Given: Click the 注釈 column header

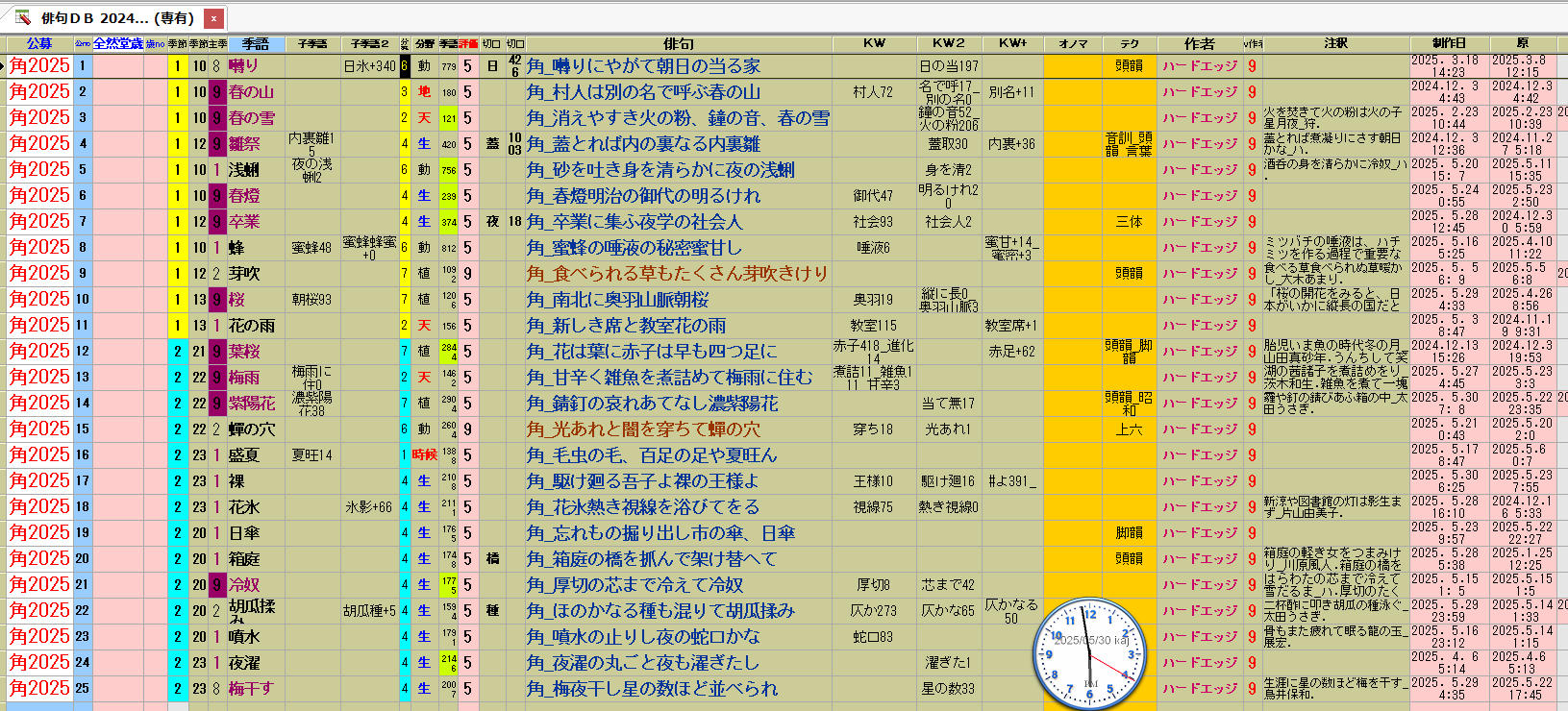Looking at the screenshot, I should click(1335, 43).
